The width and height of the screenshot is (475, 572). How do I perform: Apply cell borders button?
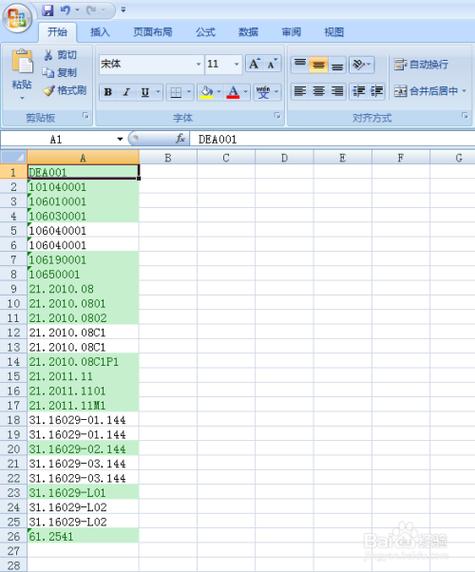point(176,92)
